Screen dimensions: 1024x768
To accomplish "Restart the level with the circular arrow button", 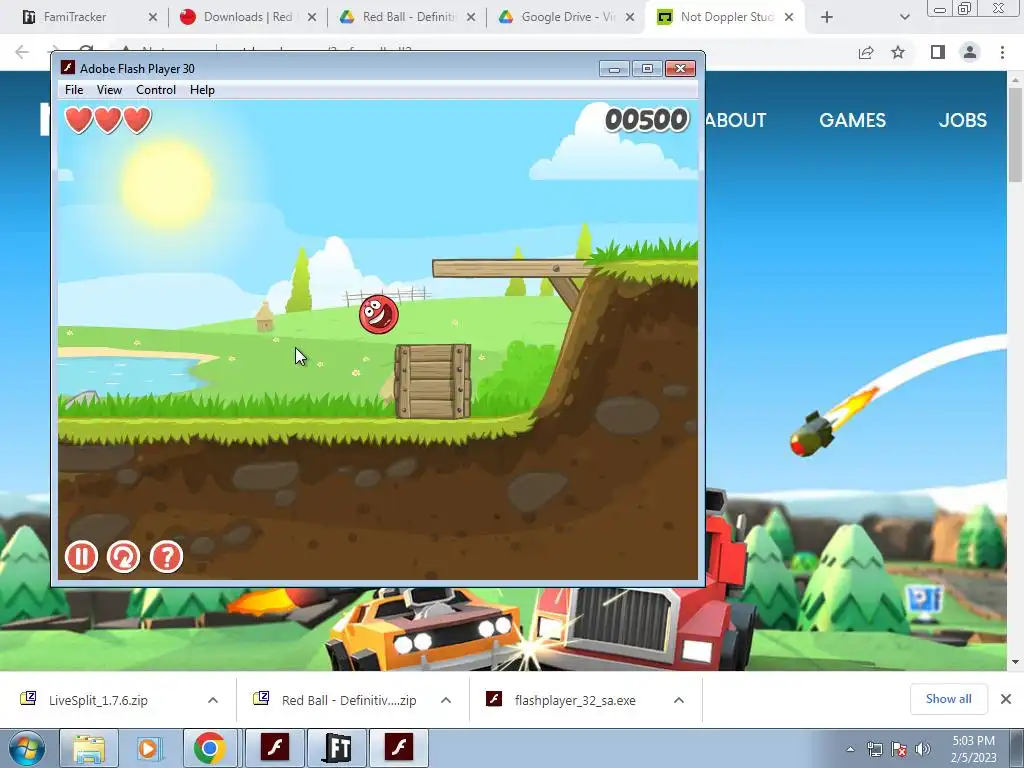I will (123, 557).
